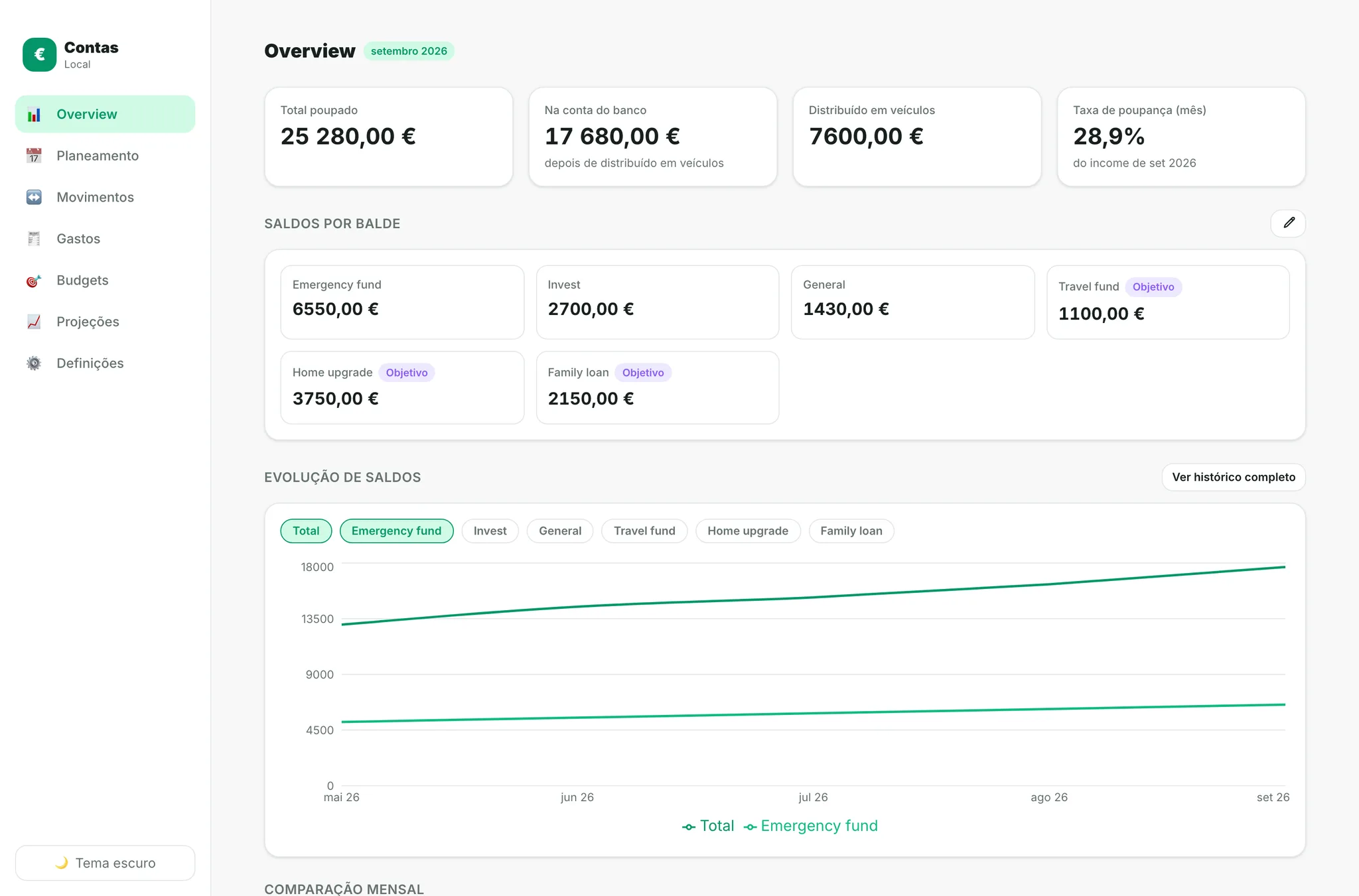Enable the Travel fund series chip
The width and height of the screenshot is (1359, 896).
click(x=644, y=531)
